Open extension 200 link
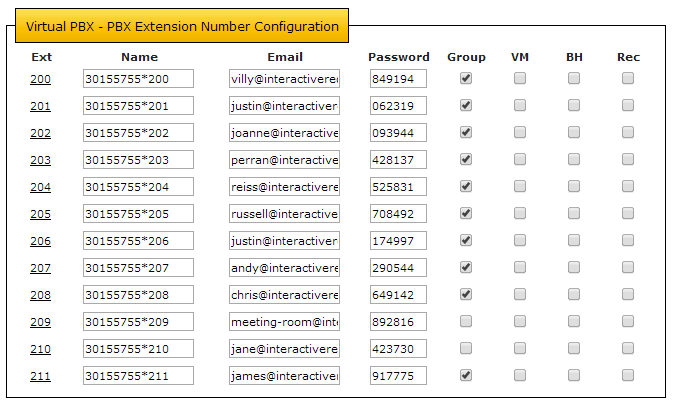 click(x=41, y=79)
